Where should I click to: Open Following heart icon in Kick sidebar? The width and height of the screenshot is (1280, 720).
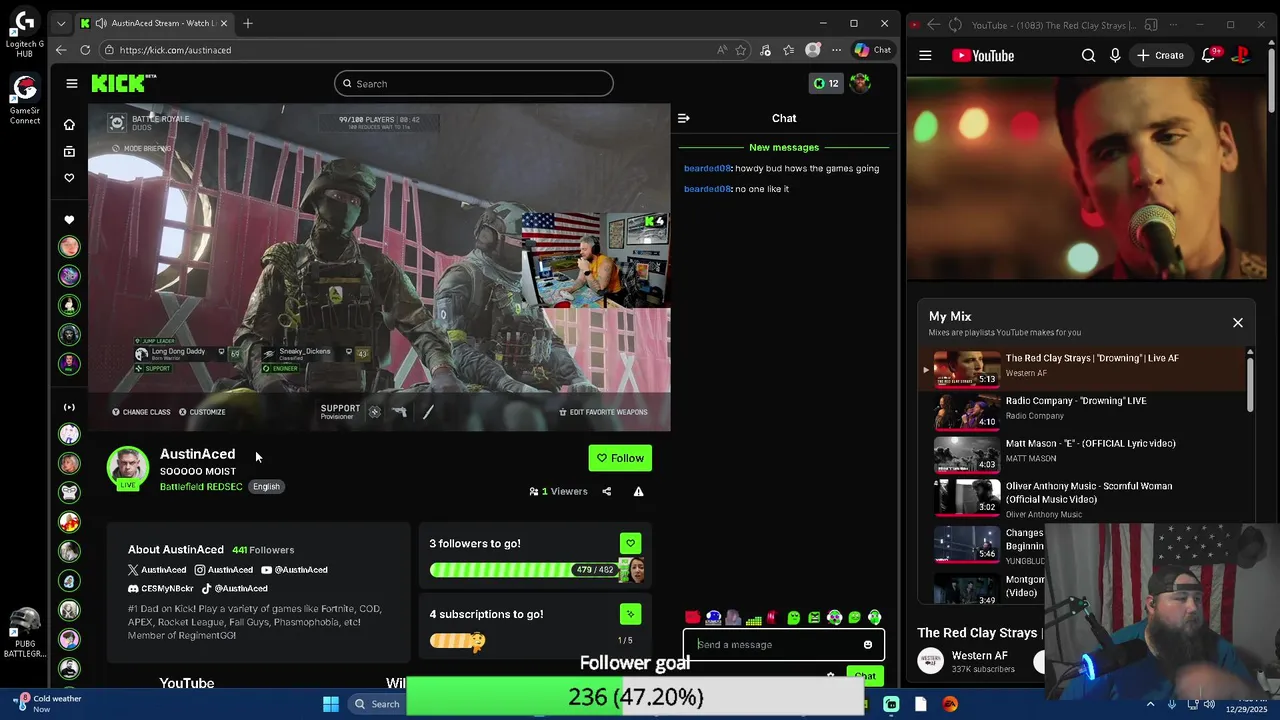click(x=69, y=178)
